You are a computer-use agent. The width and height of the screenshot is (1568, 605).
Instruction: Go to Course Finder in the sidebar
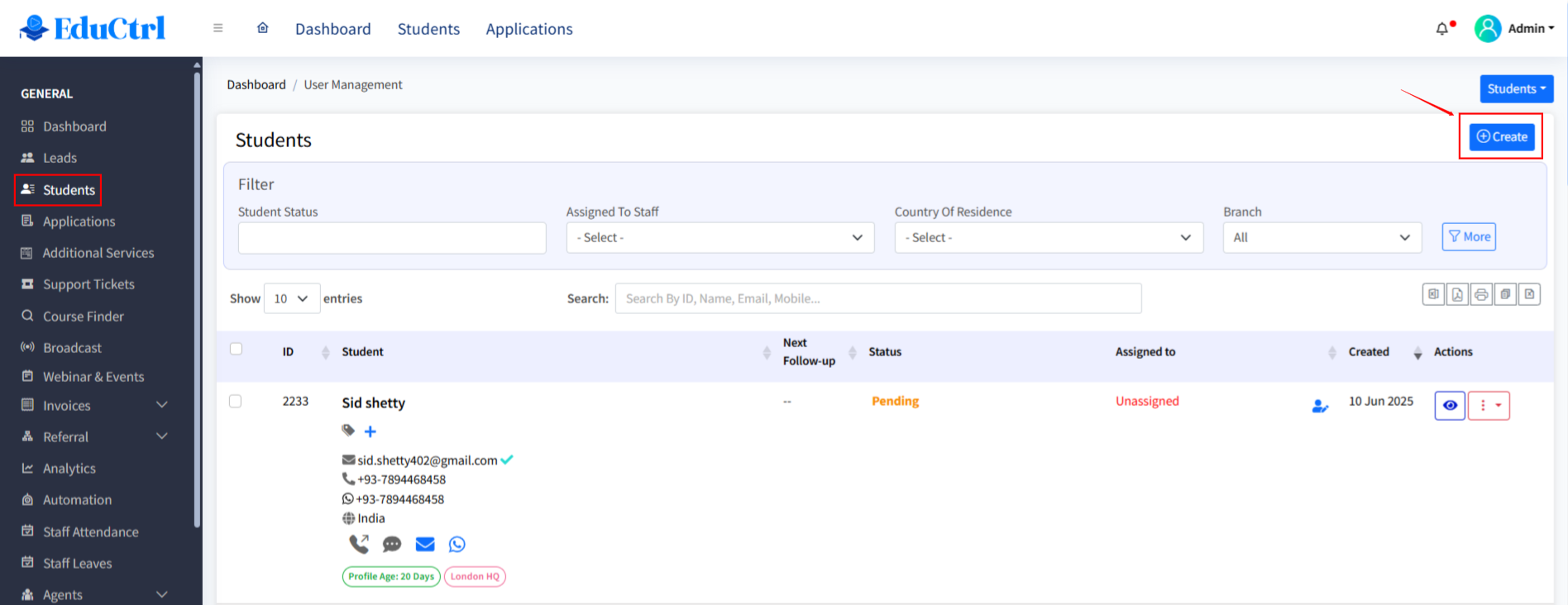coord(83,317)
